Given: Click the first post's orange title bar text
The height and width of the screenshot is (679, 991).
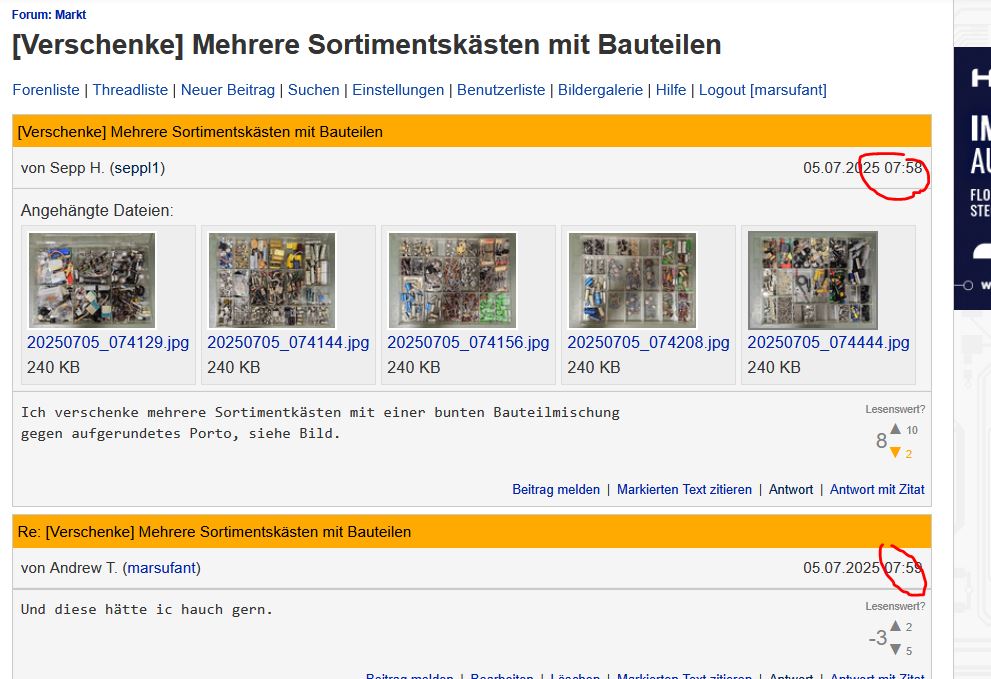Looking at the screenshot, I should pos(200,132).
